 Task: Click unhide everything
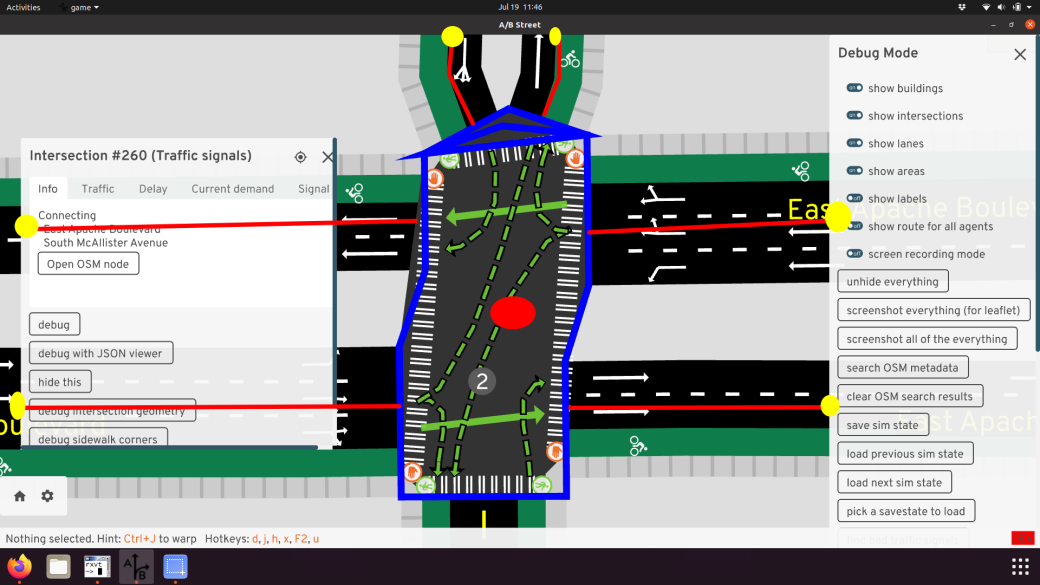(x=893, y=281)
